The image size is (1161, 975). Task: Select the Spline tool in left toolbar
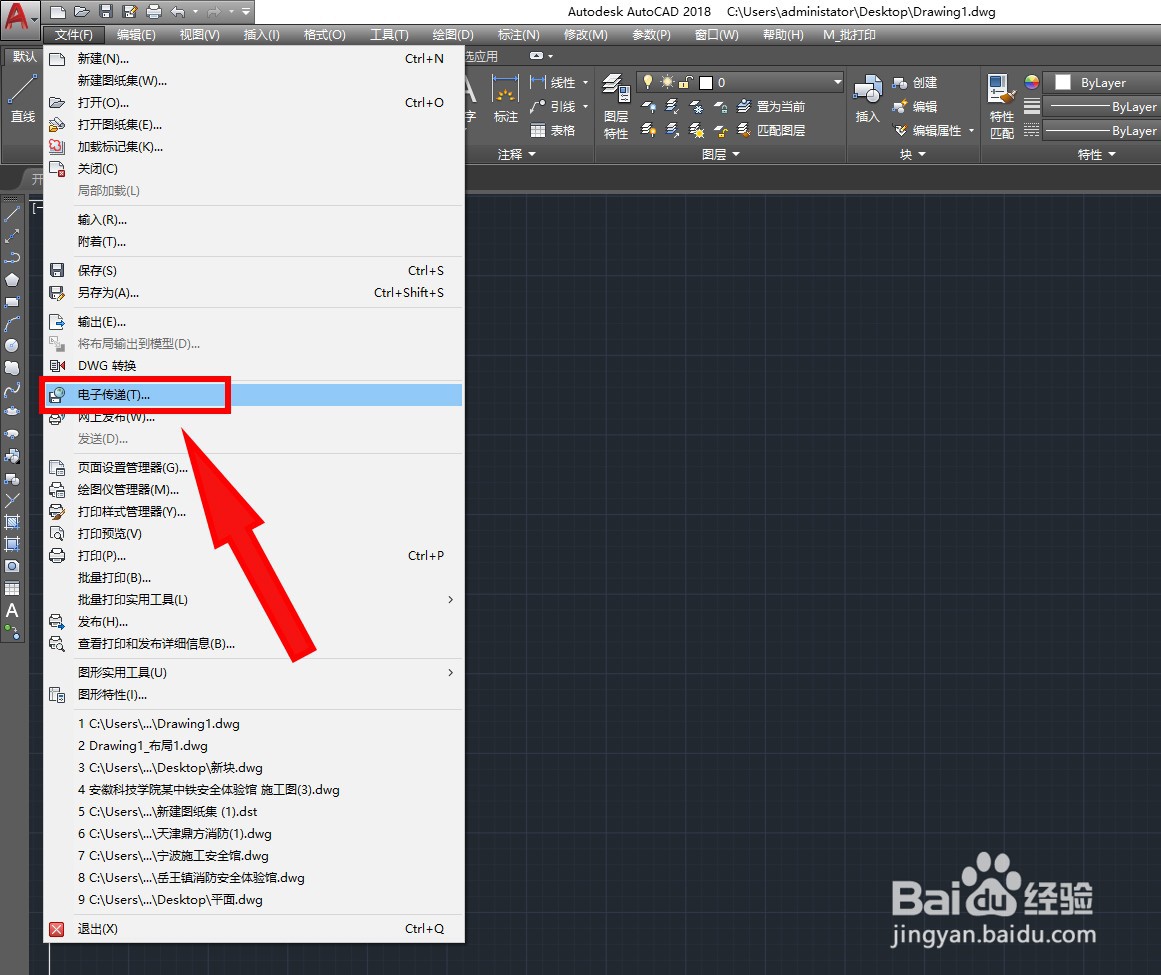coord(12,390)
